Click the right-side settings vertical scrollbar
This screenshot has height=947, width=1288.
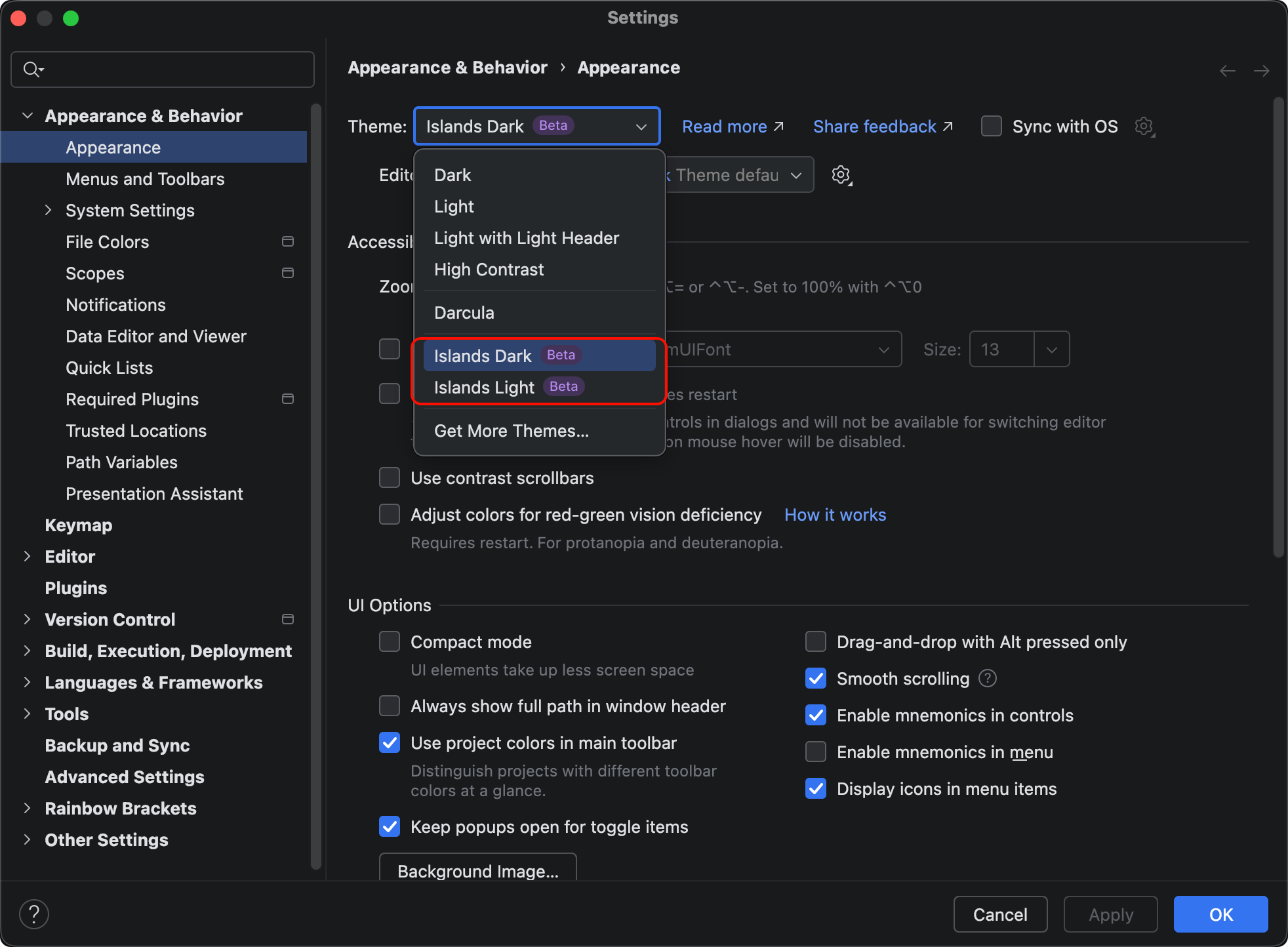[1278, 328]
